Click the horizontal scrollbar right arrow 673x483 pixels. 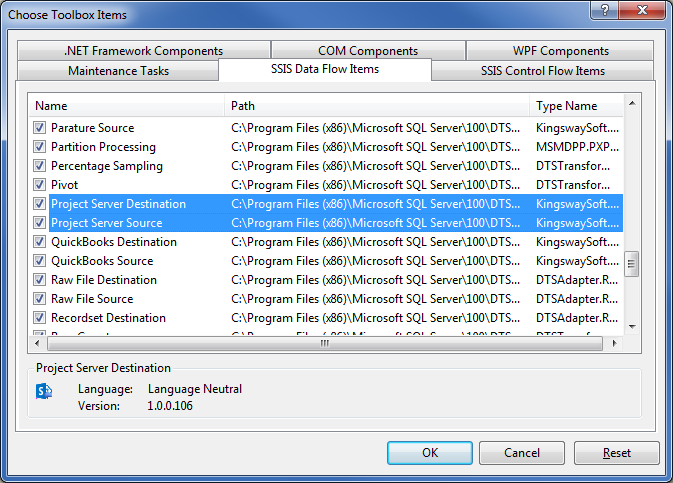click(x=615, y=343)
